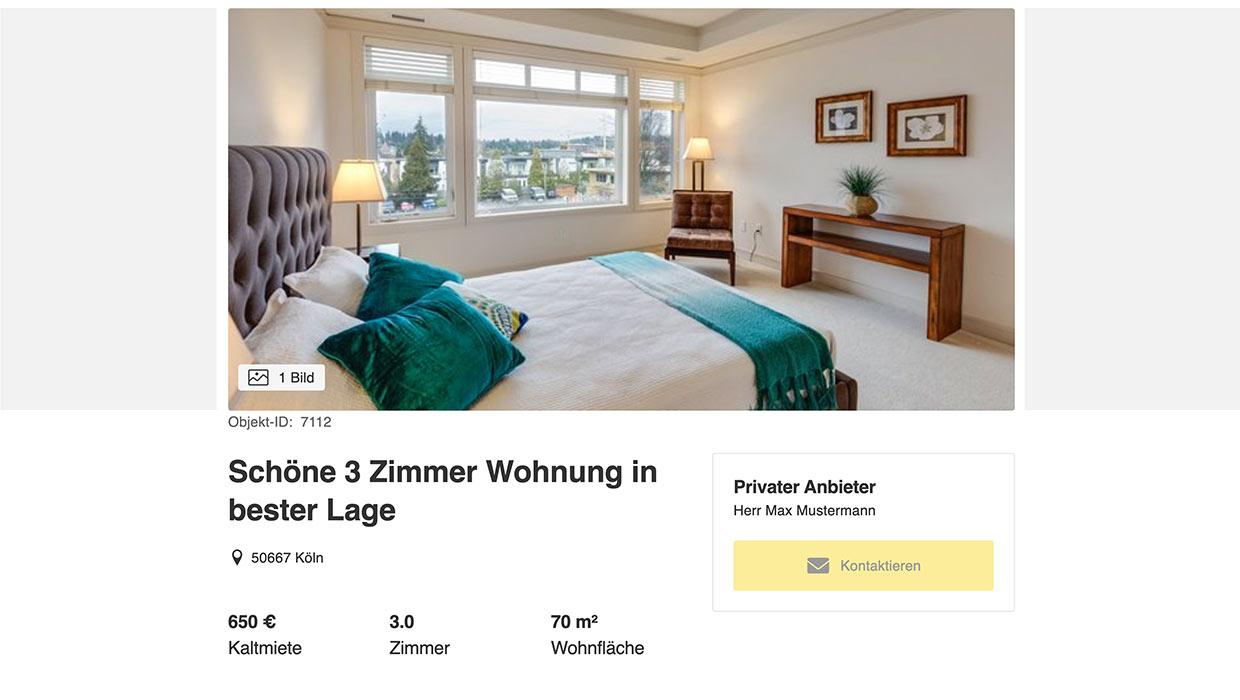Screen dimensions: 1240x700
Task: Click the left gray area beside photo
Action: (x=108, y=209)
